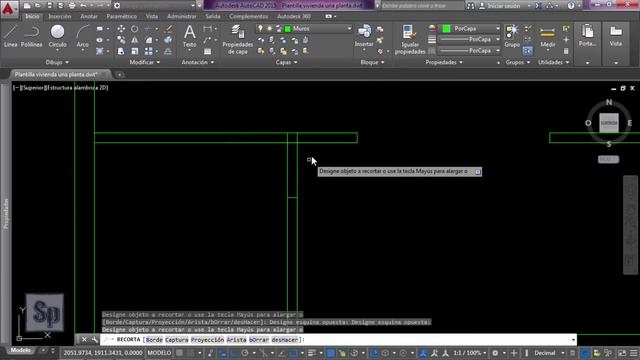
Task: Open the Anotar ribbon tab
Action: click(x=89, y=16)
